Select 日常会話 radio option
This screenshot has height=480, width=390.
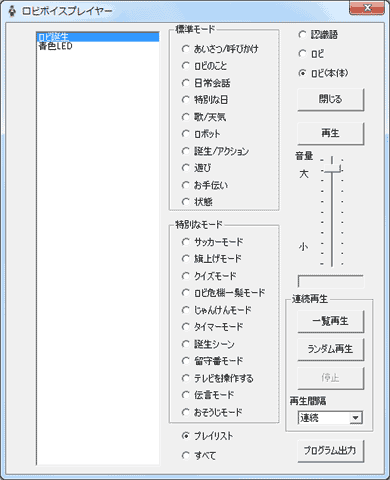pyautogui.click(x=185, y=83)
